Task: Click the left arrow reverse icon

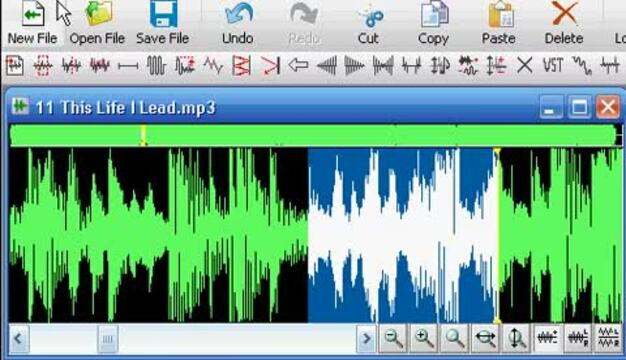Action: [x=298, y=65]
